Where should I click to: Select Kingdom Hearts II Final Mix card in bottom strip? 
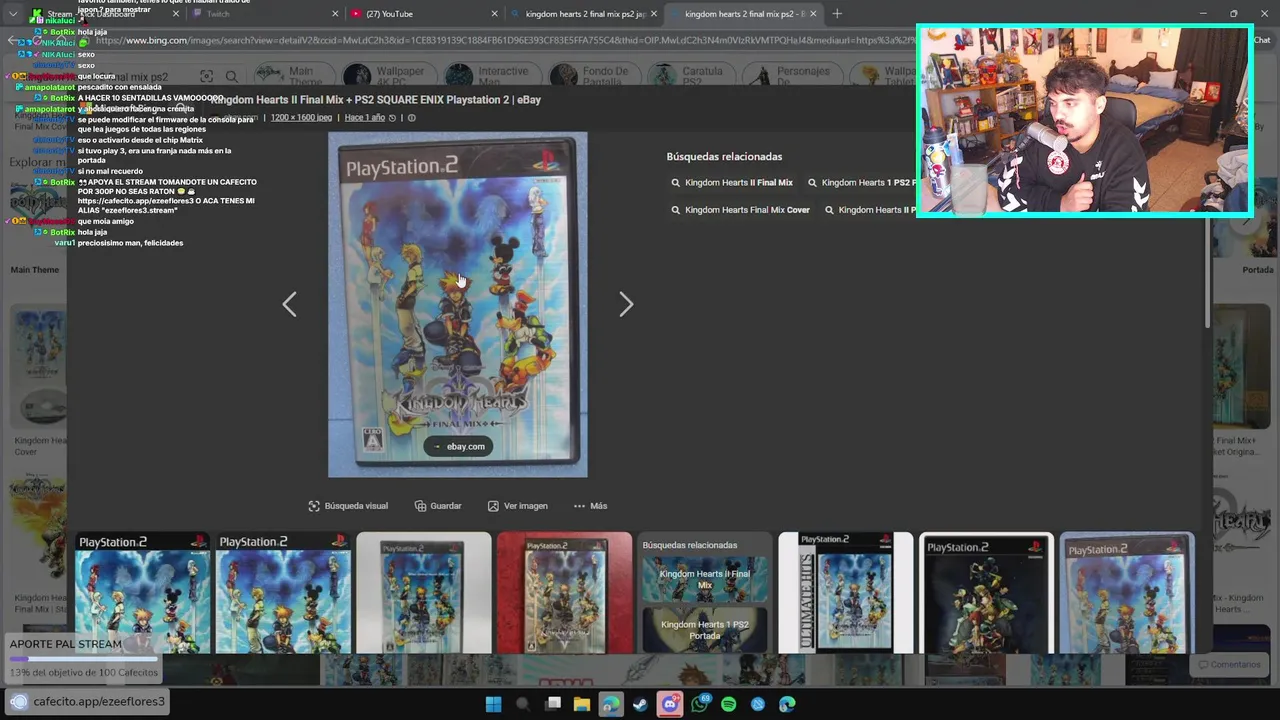pyautogui.click(x=705, y=579)
